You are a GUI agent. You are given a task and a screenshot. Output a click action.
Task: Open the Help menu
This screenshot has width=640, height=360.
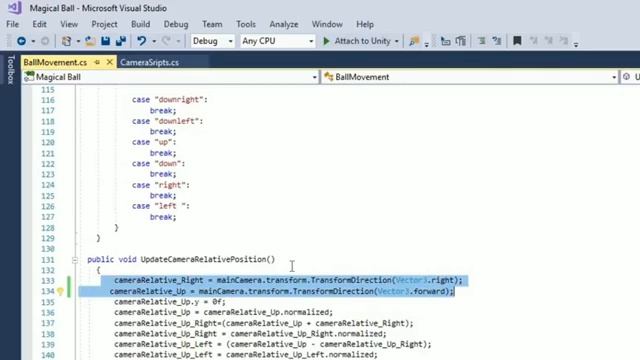point(365,24)
